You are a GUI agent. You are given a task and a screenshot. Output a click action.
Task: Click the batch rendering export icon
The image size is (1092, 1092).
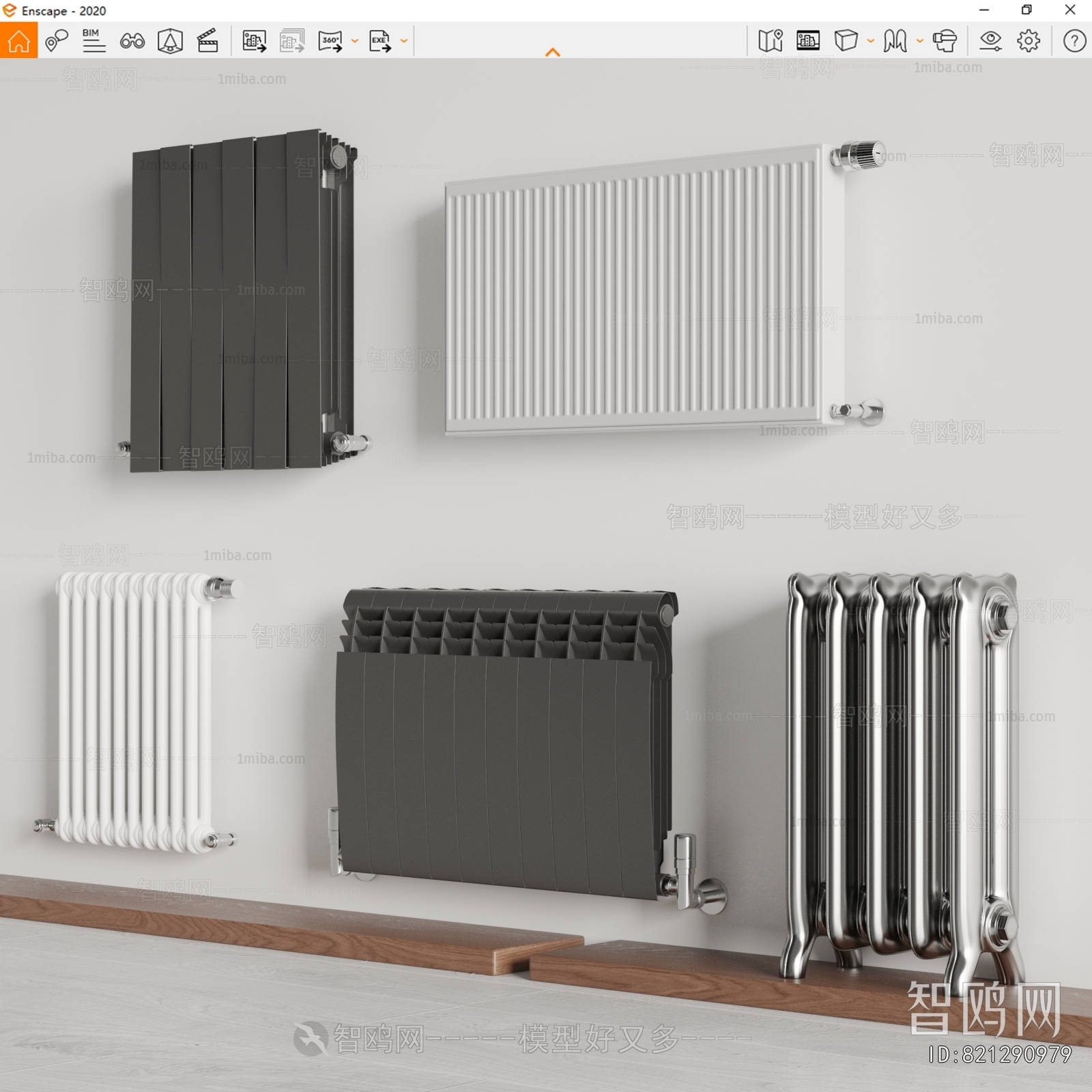coord(292,41)
